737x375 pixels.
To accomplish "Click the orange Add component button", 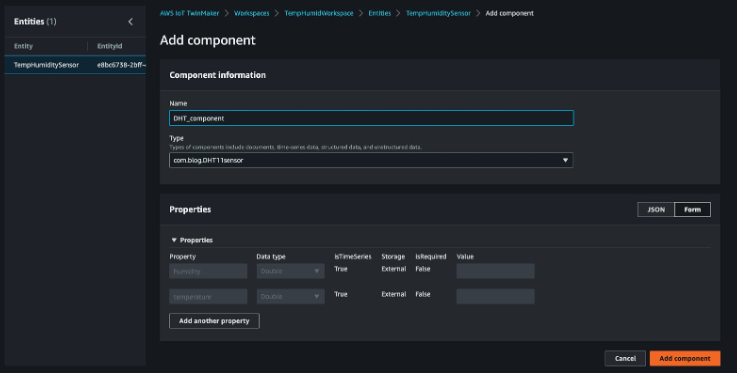I will click(x=685, y=359).
